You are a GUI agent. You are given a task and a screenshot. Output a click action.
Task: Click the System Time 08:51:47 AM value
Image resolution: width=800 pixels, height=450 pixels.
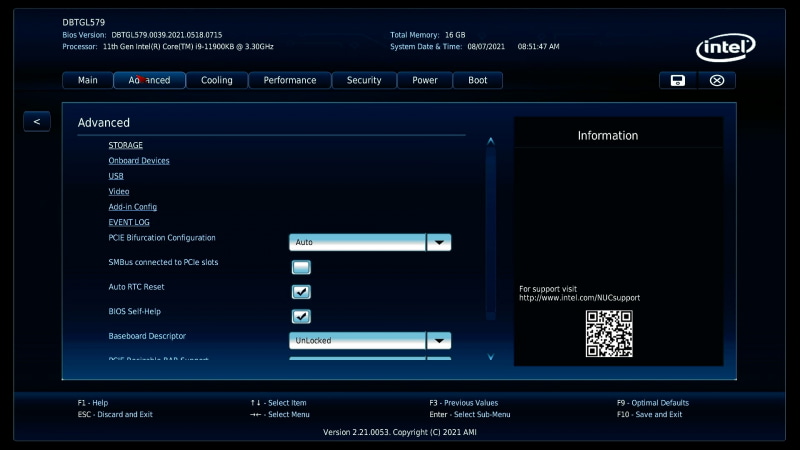(x=539, y=46)
